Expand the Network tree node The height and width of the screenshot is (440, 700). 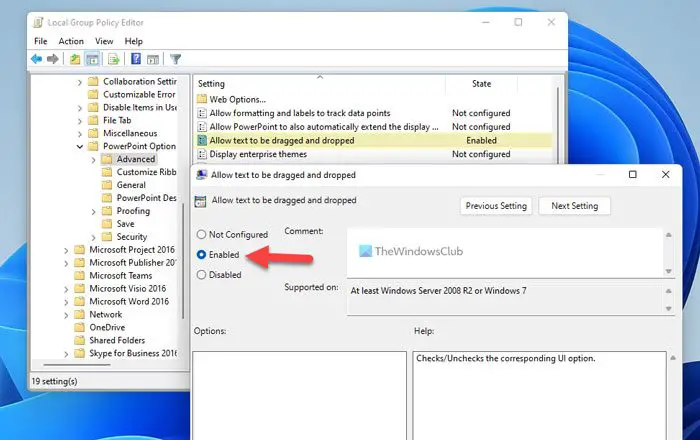coord(66,315)
